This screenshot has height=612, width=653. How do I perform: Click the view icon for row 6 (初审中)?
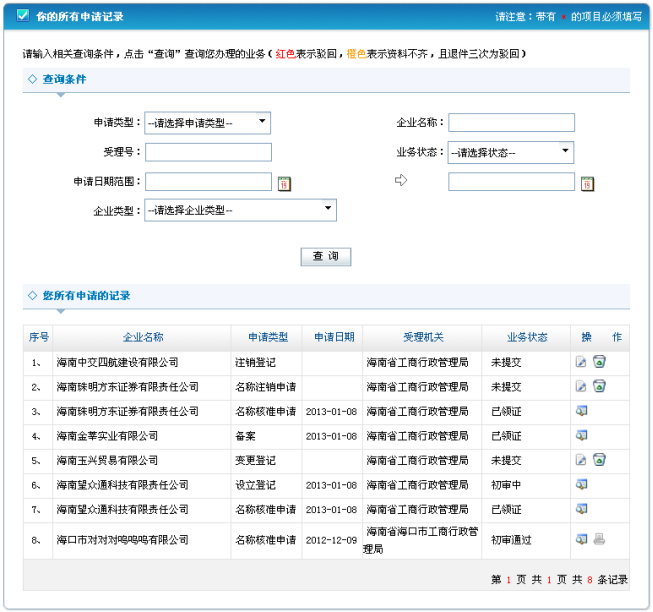581,484
